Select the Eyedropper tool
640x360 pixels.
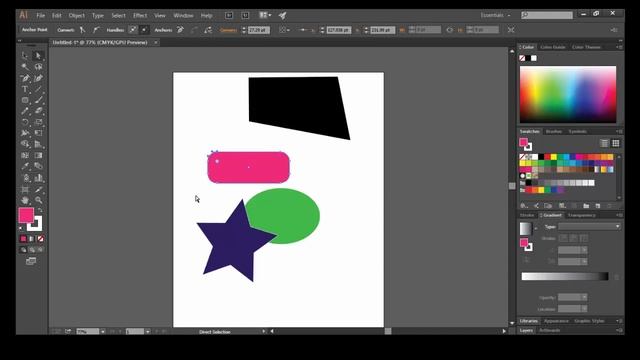25,167
